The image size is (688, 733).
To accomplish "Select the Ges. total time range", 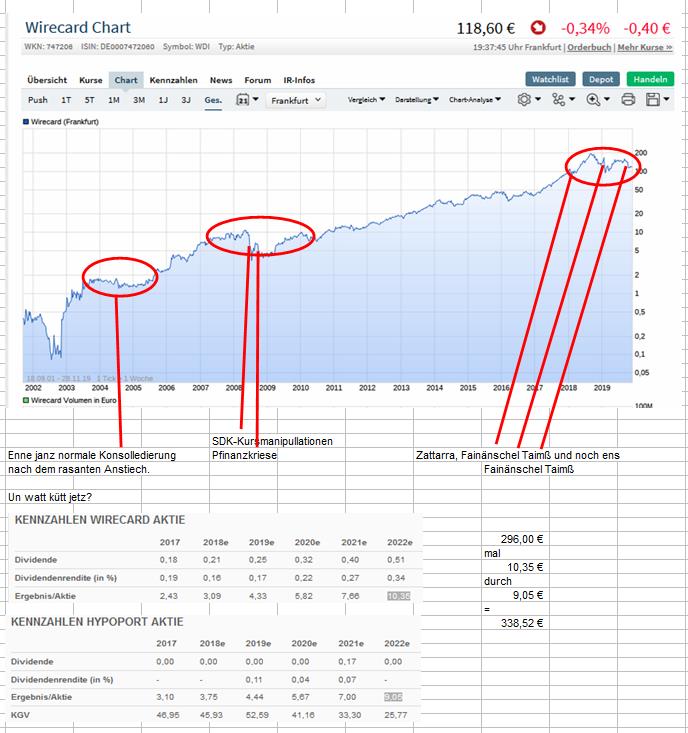I will coord(213,100).
